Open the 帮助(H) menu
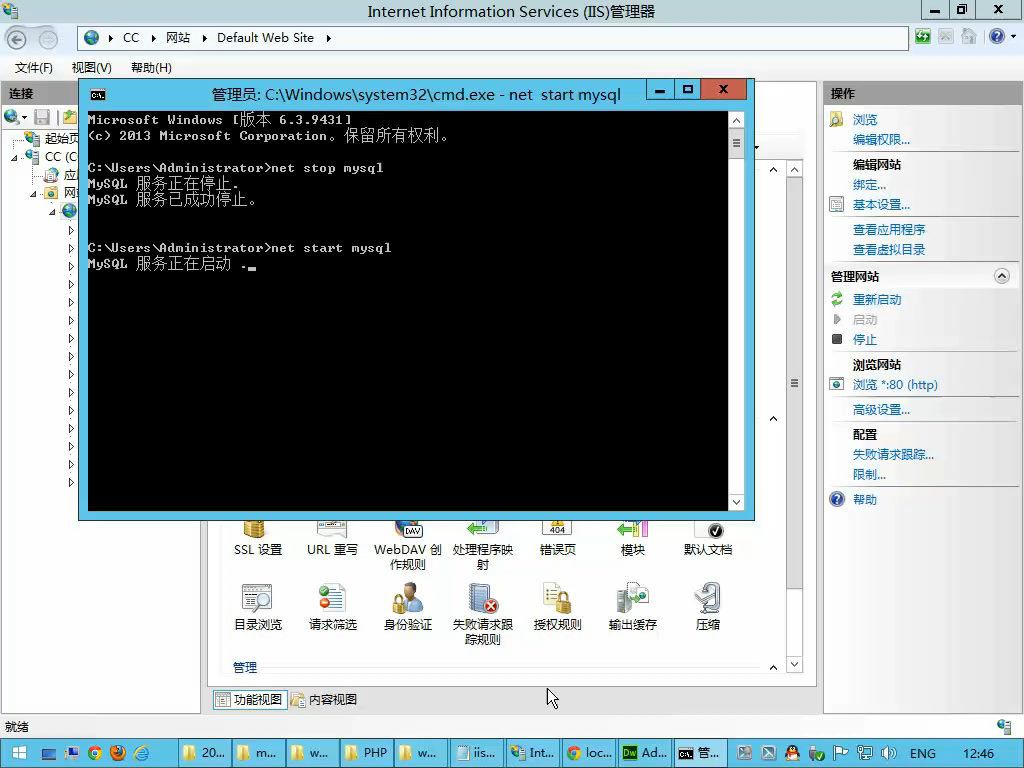Viewport: 1024px width, 768px height. tap(151, 68)
